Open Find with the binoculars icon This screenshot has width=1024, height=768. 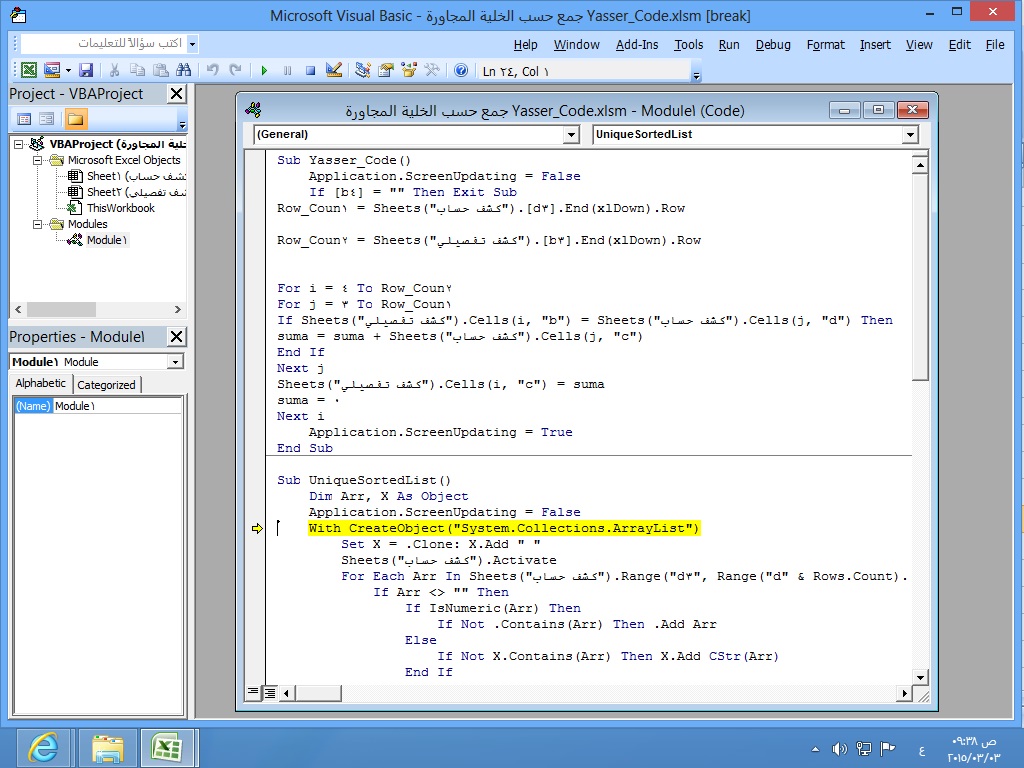184,71
